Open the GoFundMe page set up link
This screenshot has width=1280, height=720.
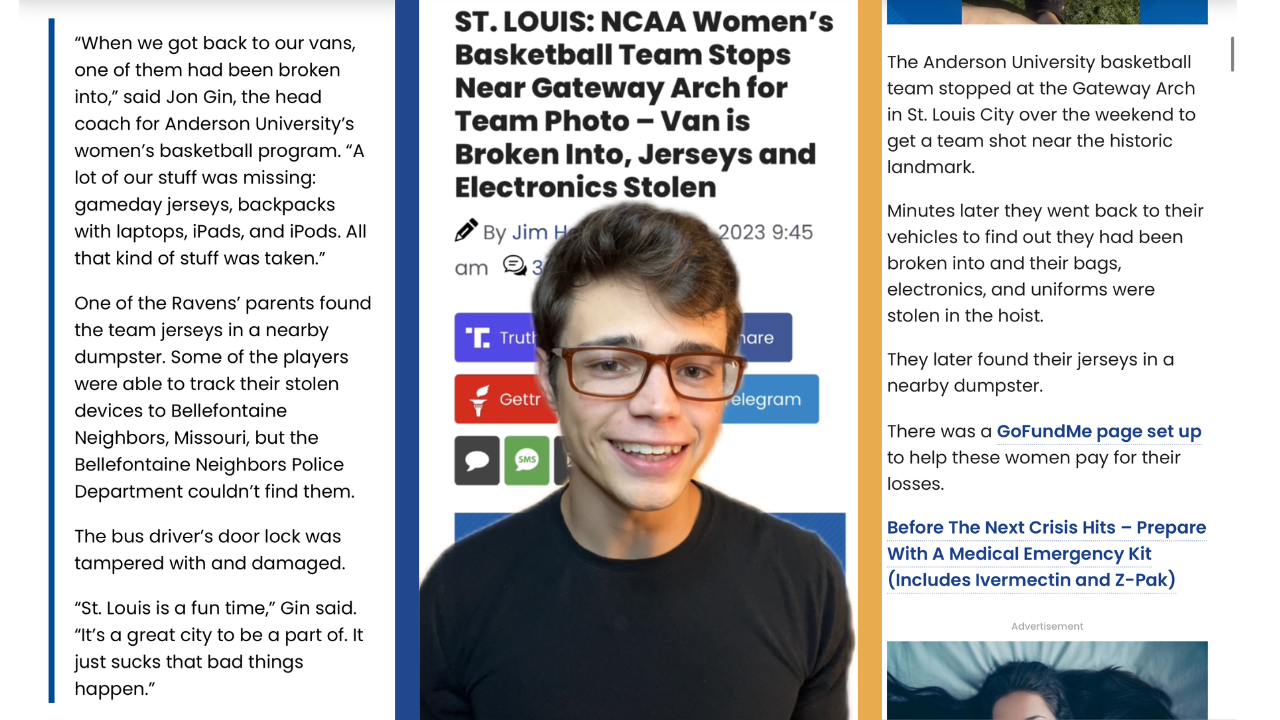1098,431
